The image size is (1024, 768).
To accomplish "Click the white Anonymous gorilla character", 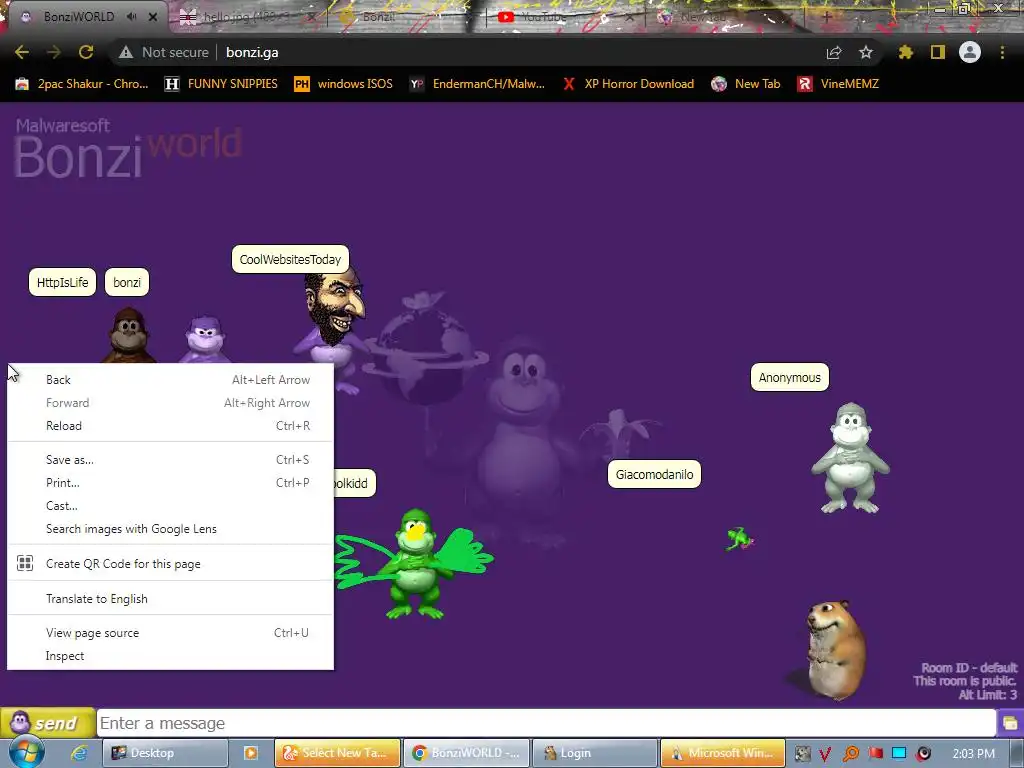I will (850, 458).
